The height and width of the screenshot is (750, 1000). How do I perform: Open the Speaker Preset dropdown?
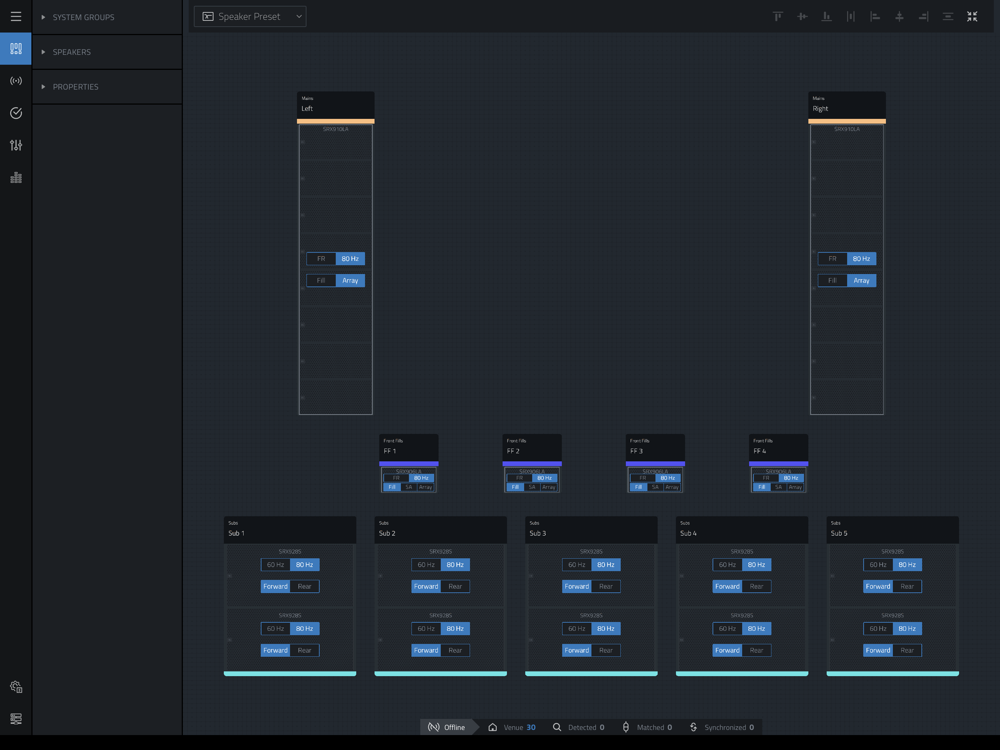[x=250, y=17]
